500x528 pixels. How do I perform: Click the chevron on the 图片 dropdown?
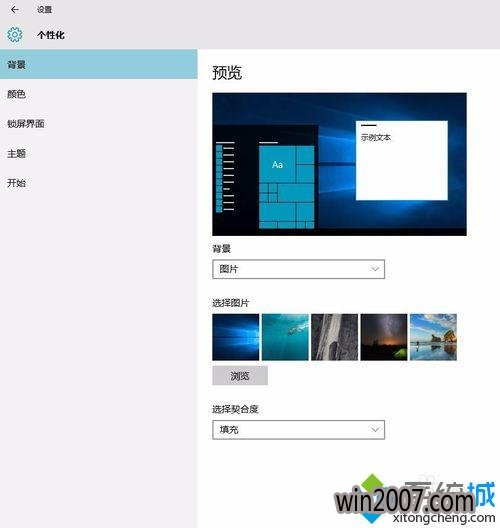(375, 269)
